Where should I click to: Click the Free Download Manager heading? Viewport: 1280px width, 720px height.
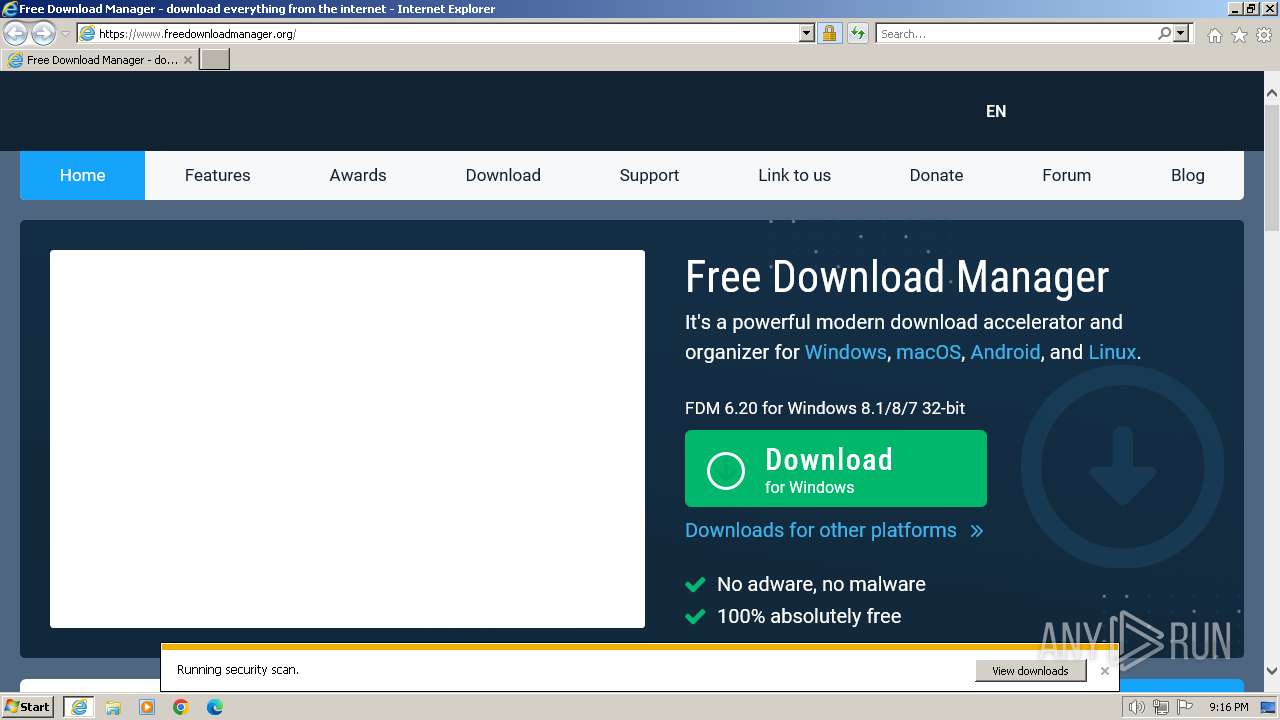(x=897, y=277)
